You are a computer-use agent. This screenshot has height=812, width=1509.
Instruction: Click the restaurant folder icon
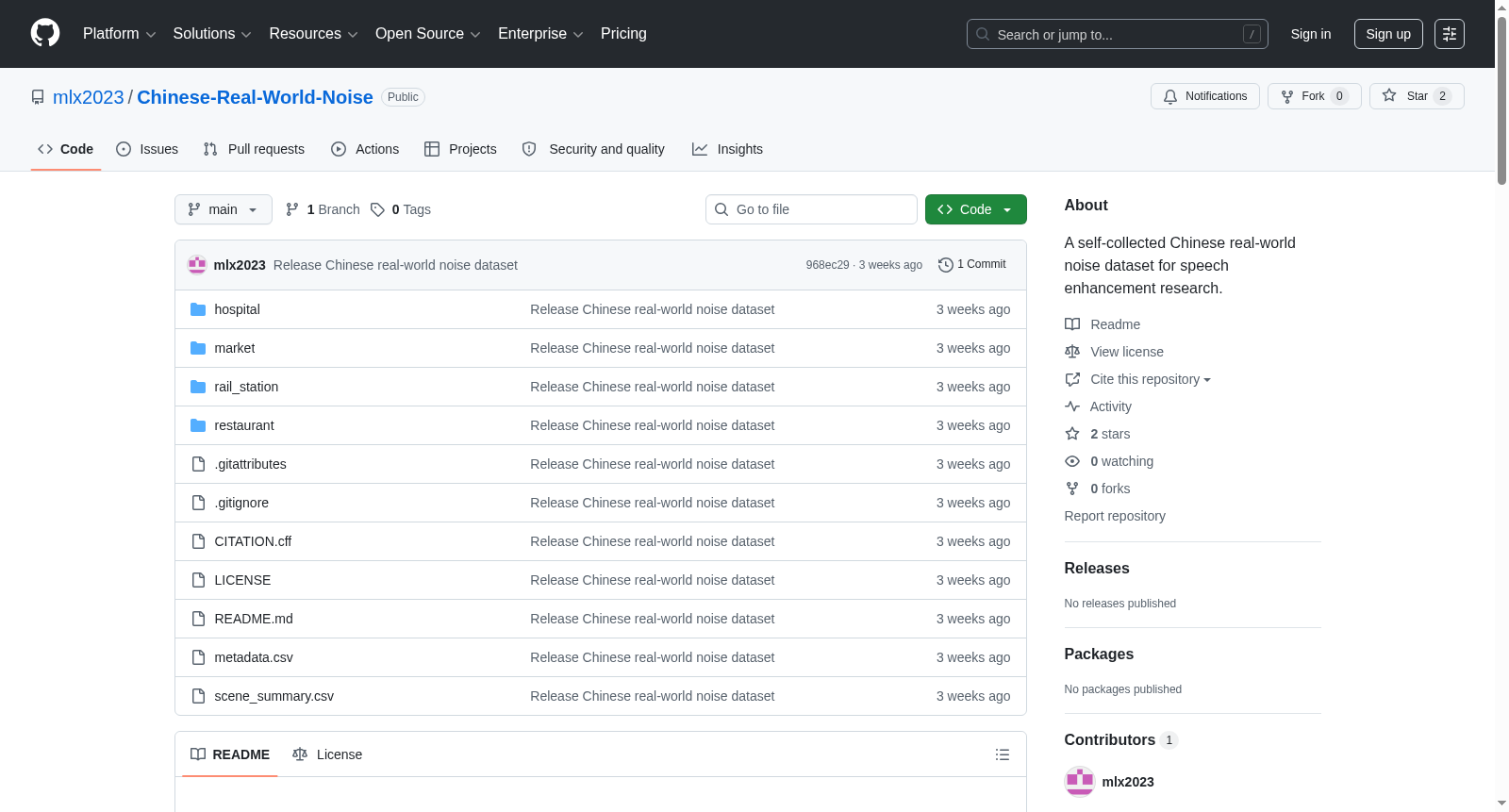pos(198,425)
